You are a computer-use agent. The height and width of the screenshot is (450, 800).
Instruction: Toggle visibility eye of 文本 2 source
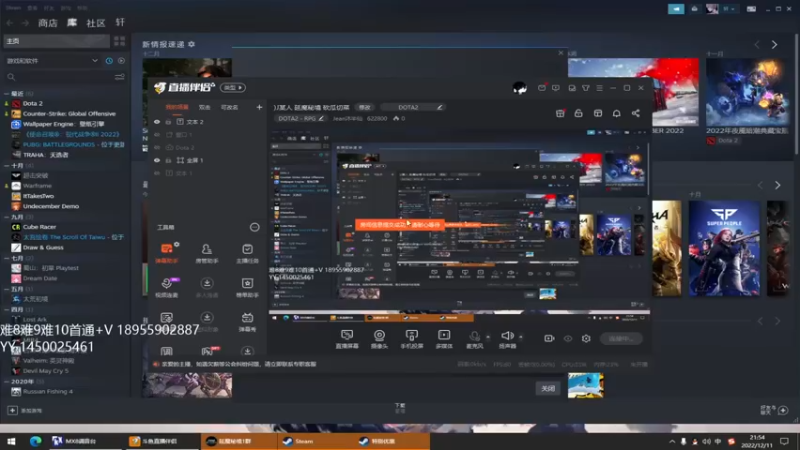(157, 122)
